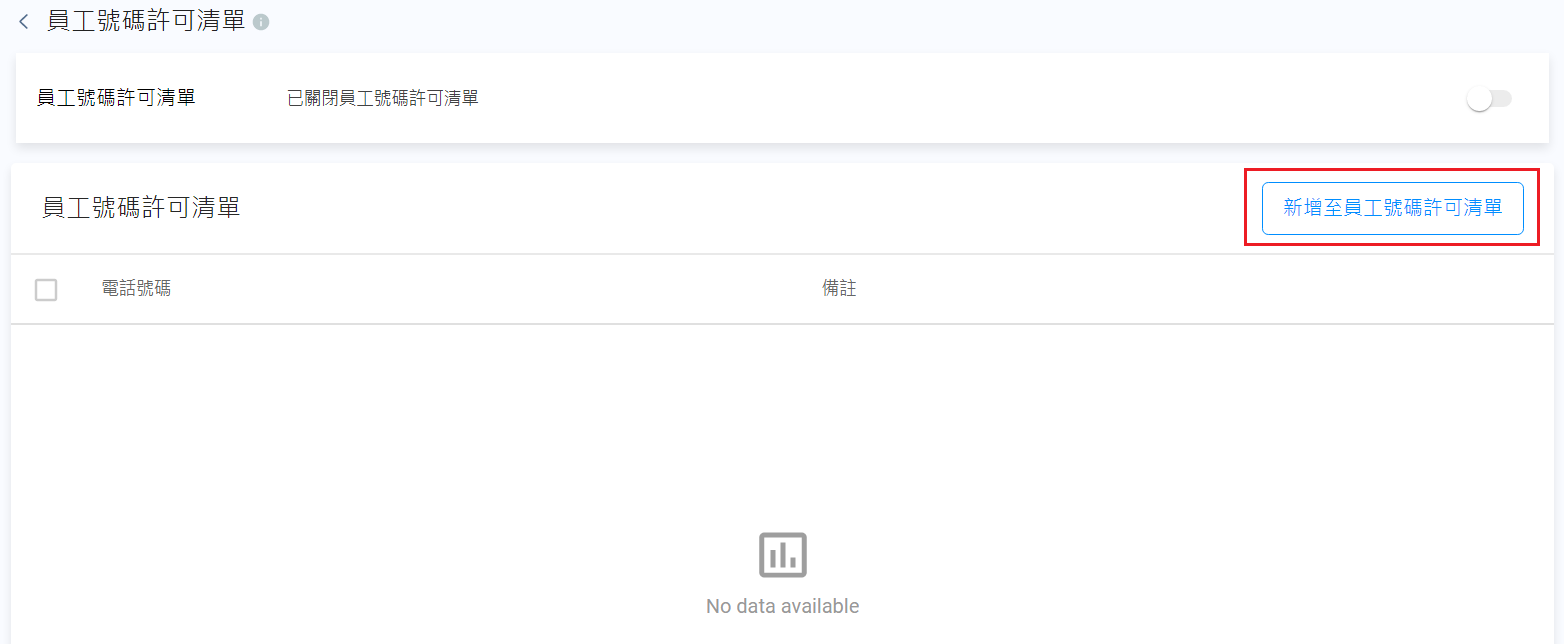
Task: Click the 電話號碼 column header
Action: [136, 289]
